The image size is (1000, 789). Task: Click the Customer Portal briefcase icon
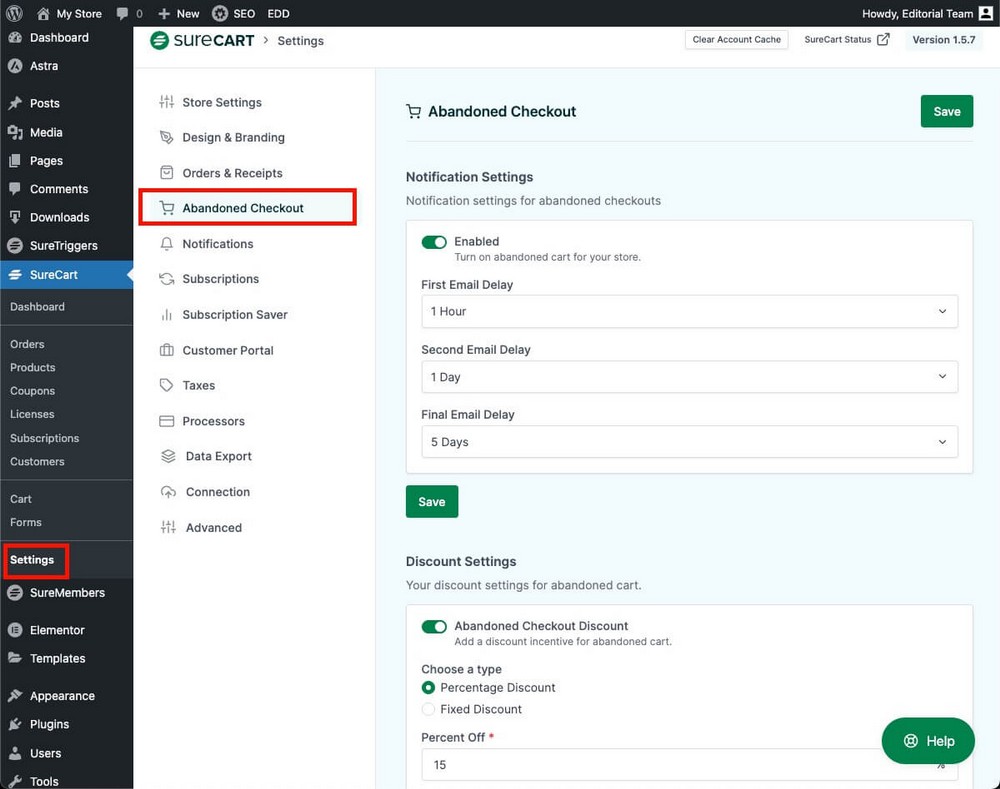(x=167, y=351)
